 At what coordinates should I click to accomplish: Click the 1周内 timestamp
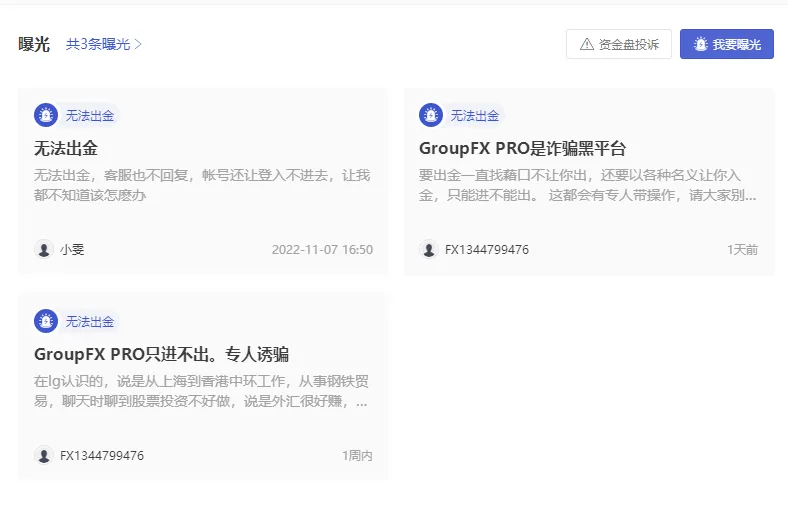pyautogui.click(x=357, y=456)
